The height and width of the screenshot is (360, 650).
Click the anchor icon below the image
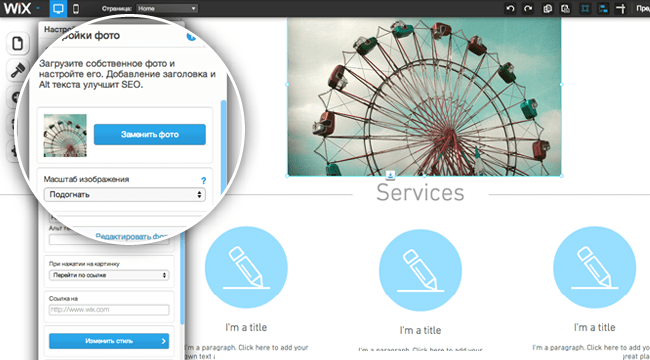(390, 175)
